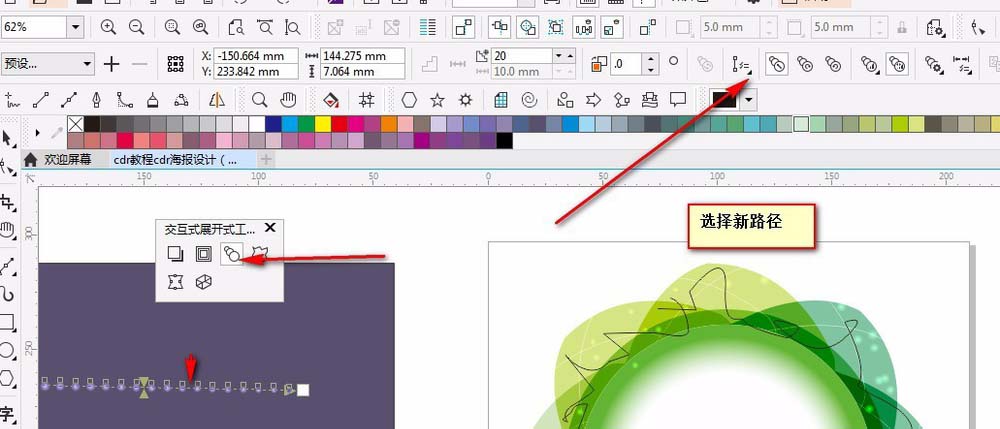Click the 62% zoom level field
The height and width of the screenshot is (429, 1000).
[34, 27]
